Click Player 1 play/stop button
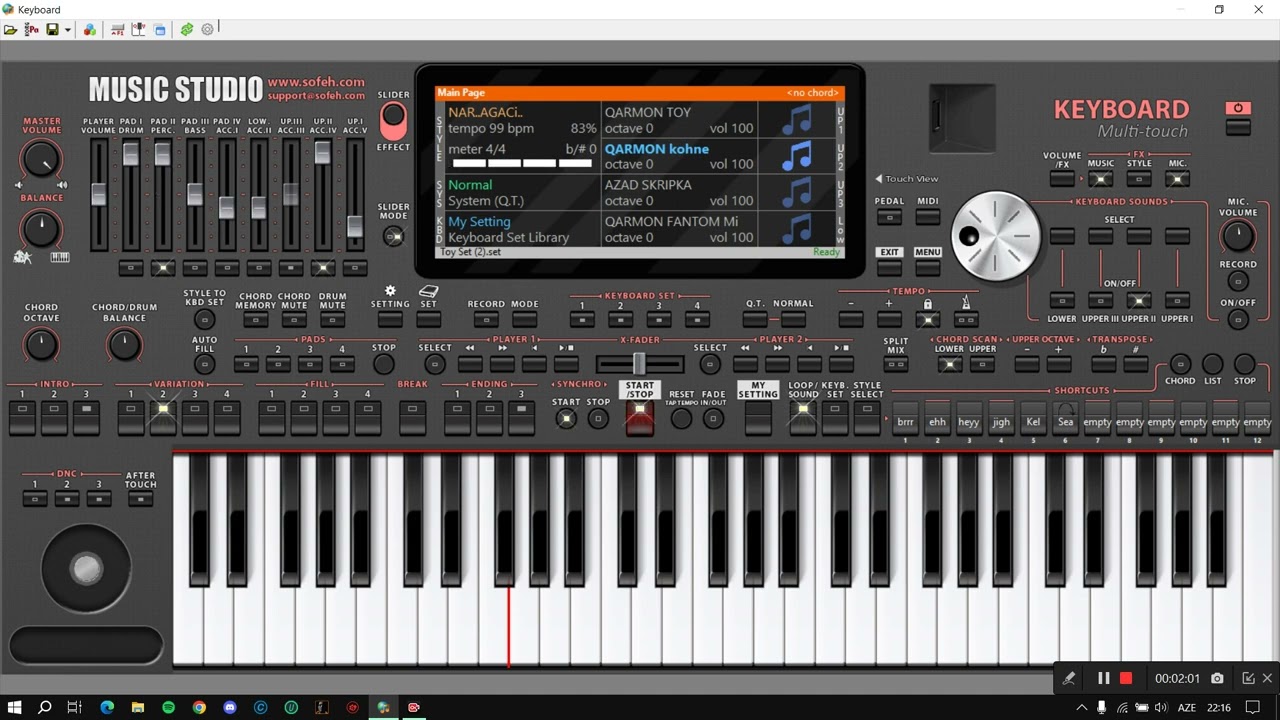 pos(566,365)
